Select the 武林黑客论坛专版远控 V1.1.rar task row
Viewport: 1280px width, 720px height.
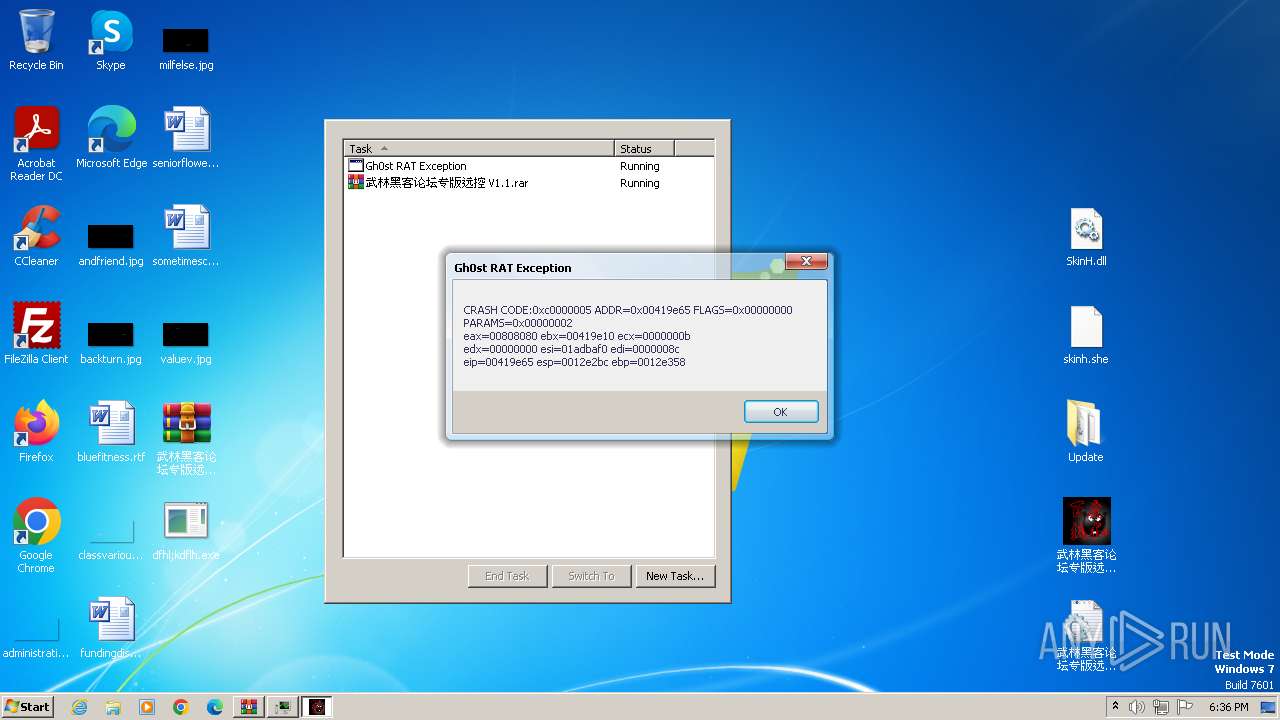coord(529,183)
